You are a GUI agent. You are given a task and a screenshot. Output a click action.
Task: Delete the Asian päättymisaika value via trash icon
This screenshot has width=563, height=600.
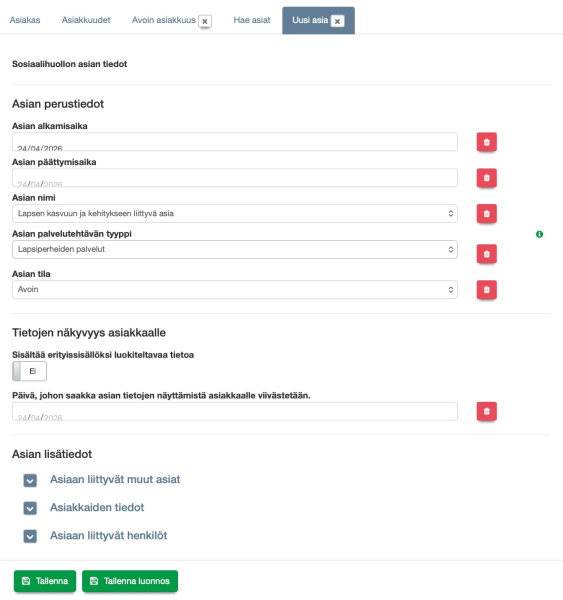(x=486, y=178)
